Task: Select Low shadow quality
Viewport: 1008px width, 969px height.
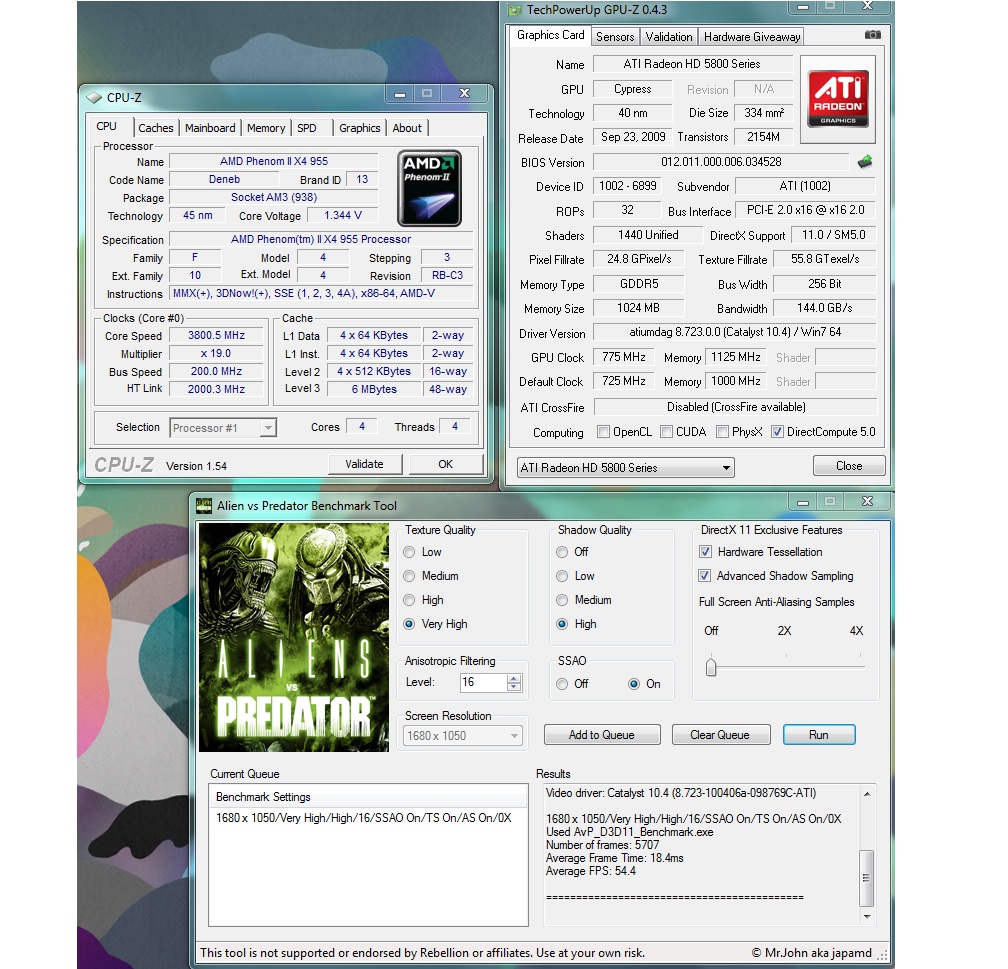Action: [x=562, y=575]
